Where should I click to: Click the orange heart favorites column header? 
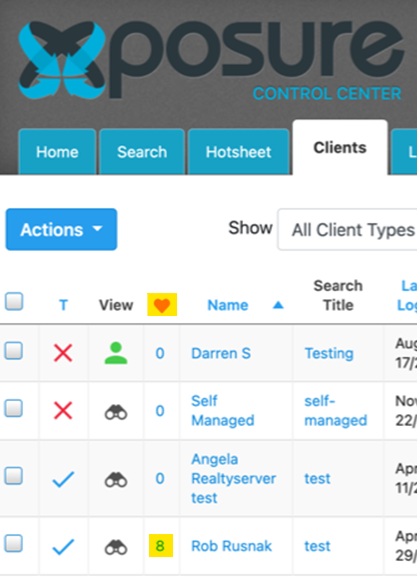pyautogui.click(x=162, y=305)
